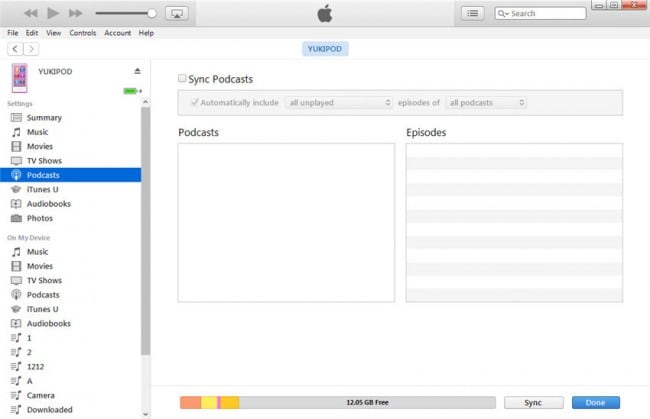The height and width of the screenshot is (419, 650).
Task: Click the fast-forward playback button
Action: (x=75, y=13)
